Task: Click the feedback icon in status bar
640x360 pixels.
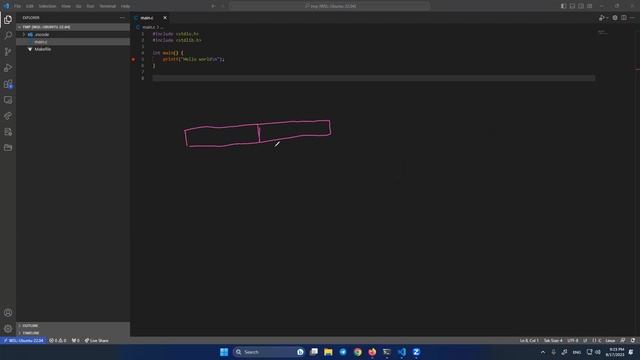Action: point(622,340)
